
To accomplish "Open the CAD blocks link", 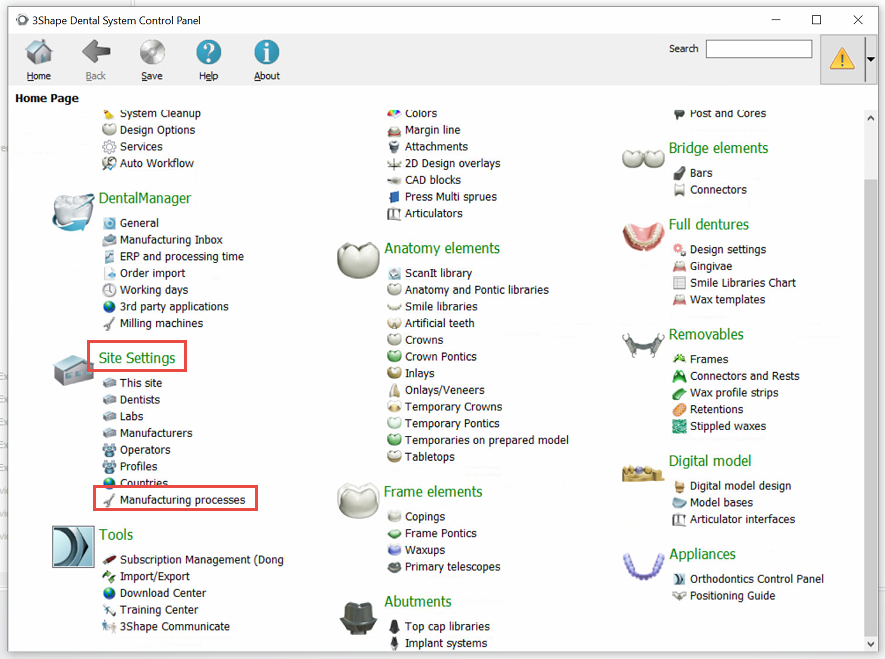I will (x=433, y=180).
